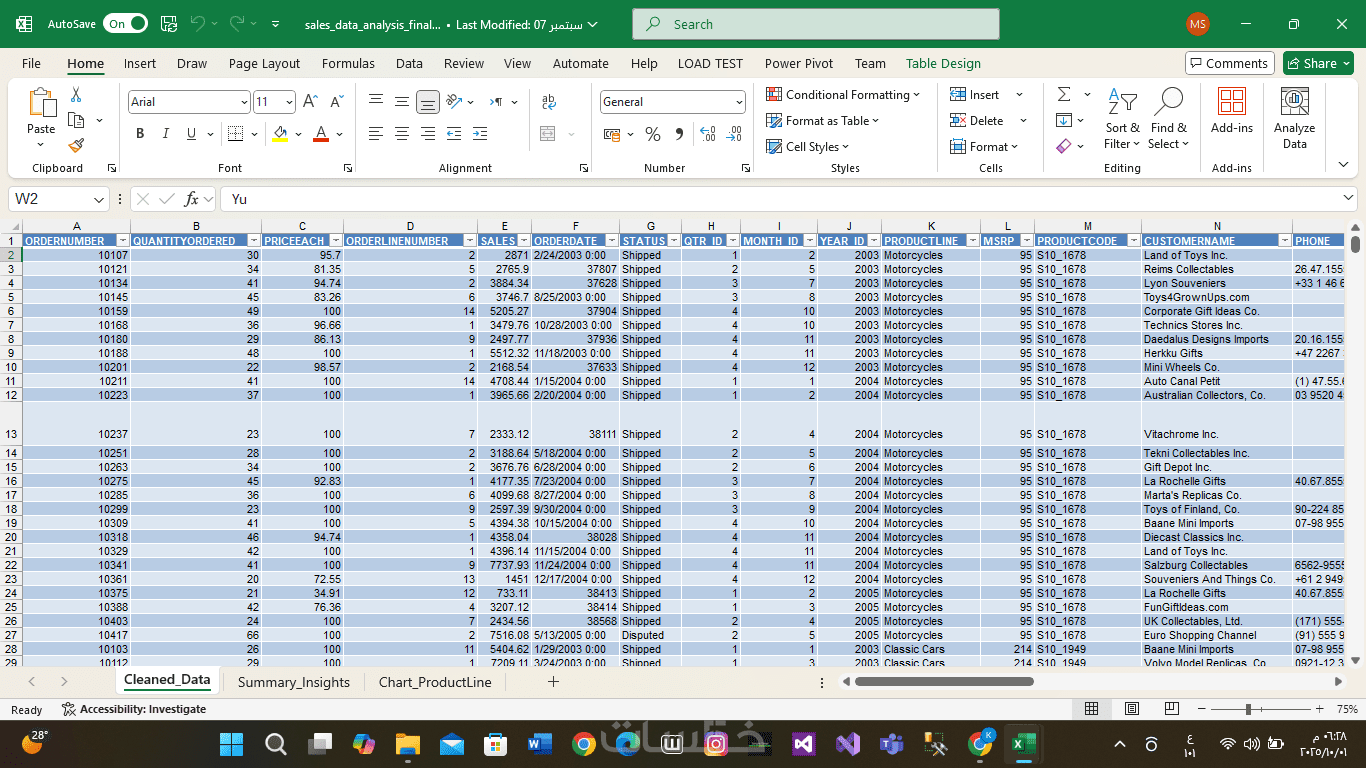
Task: Click the Center align icon
Action: (401, 134)
